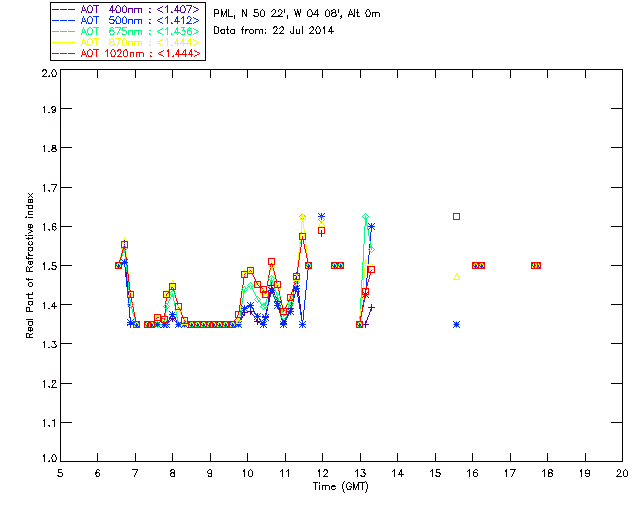
Task: Select the AOT 870nm legend entry
Action: coord(127,42)
